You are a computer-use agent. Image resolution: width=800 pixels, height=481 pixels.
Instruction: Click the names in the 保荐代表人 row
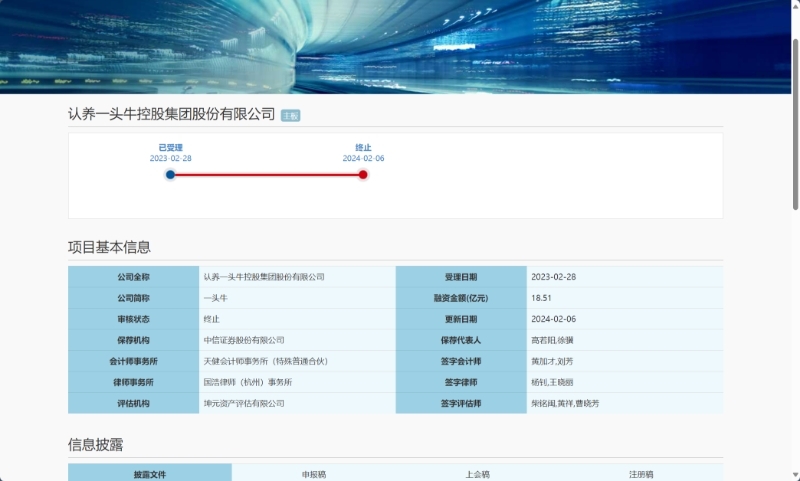(x=552, y=340)
